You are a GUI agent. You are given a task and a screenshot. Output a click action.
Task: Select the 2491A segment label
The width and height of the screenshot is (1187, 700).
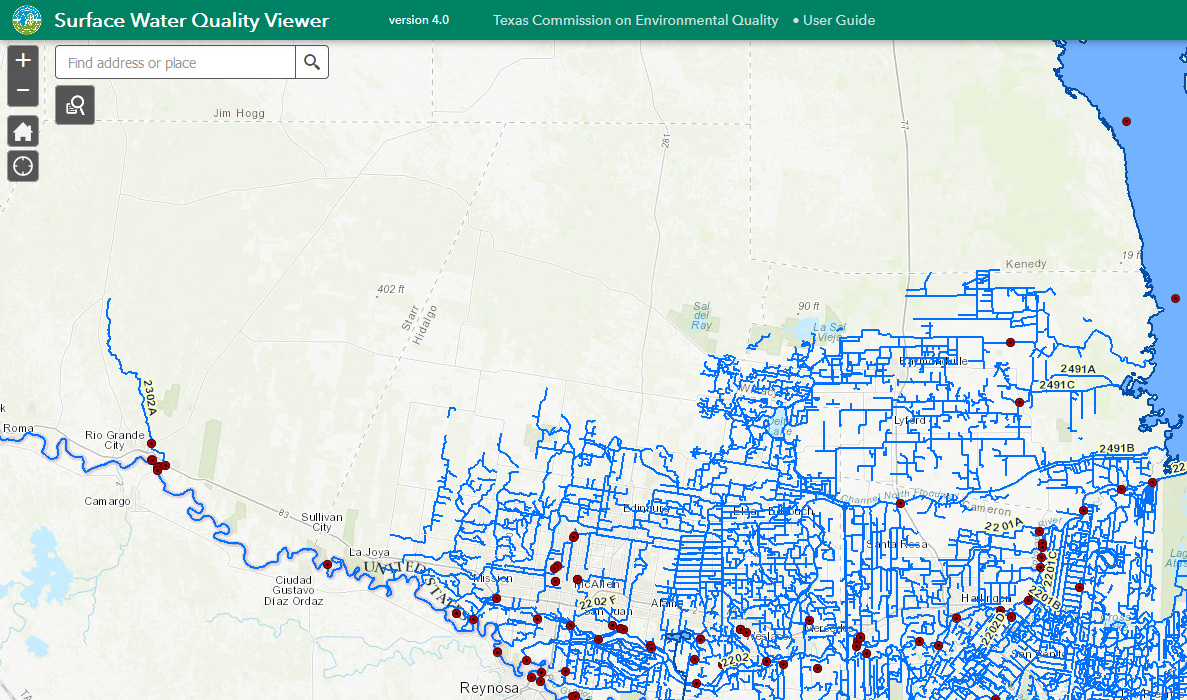click(x=1078, y=369)
